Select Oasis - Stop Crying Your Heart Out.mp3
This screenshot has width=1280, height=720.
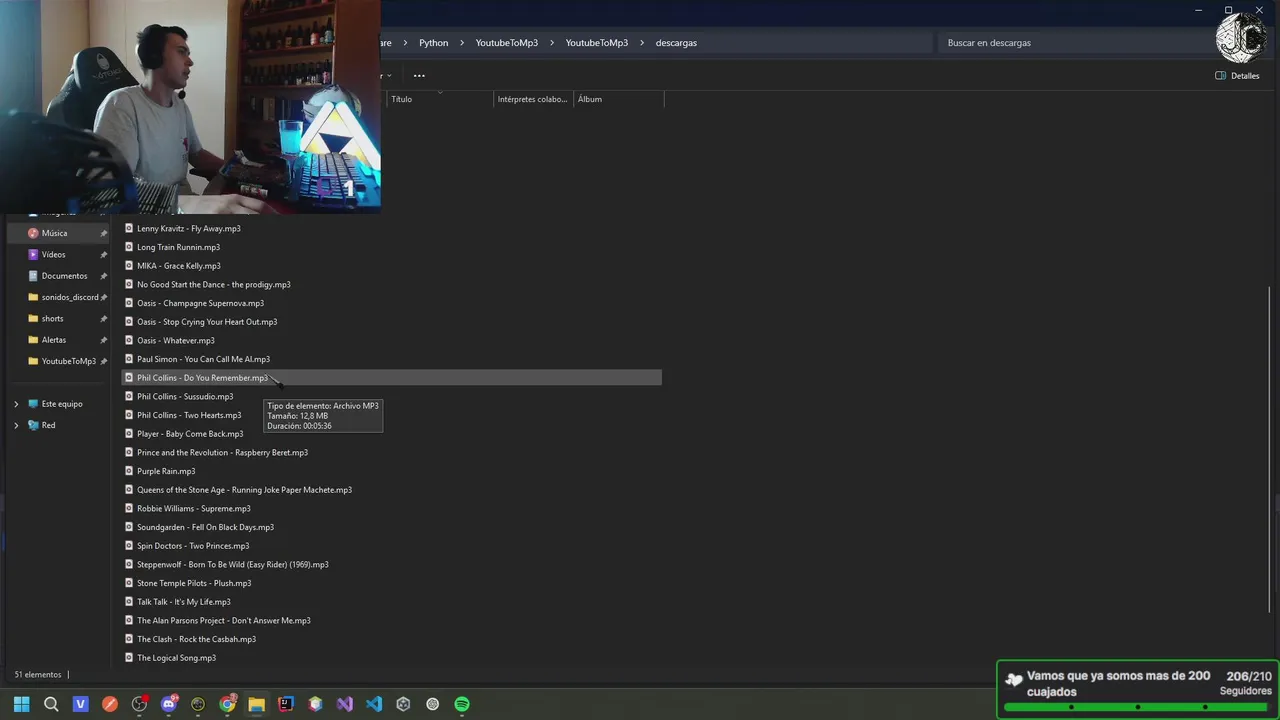pos(207,322)
